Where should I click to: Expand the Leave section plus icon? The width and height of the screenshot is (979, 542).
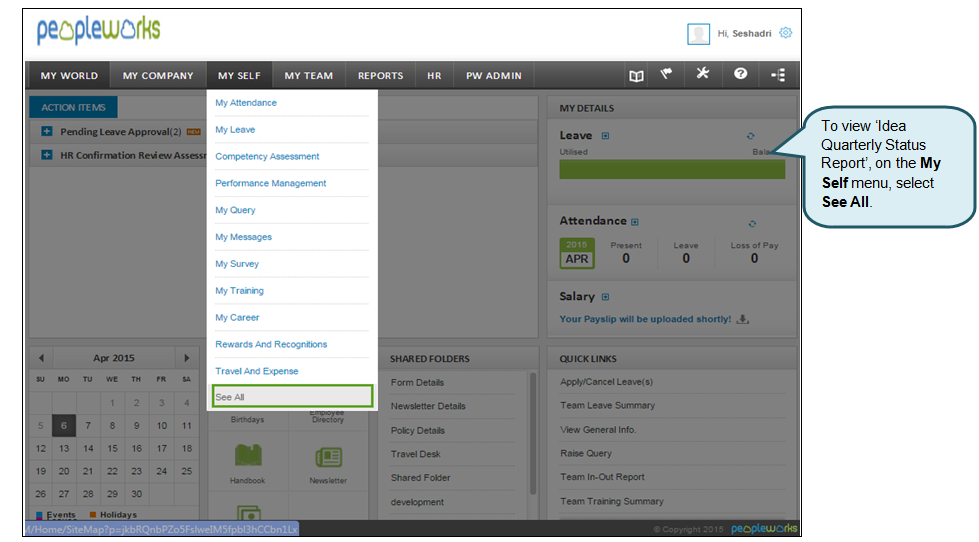[x=605, y=136]
